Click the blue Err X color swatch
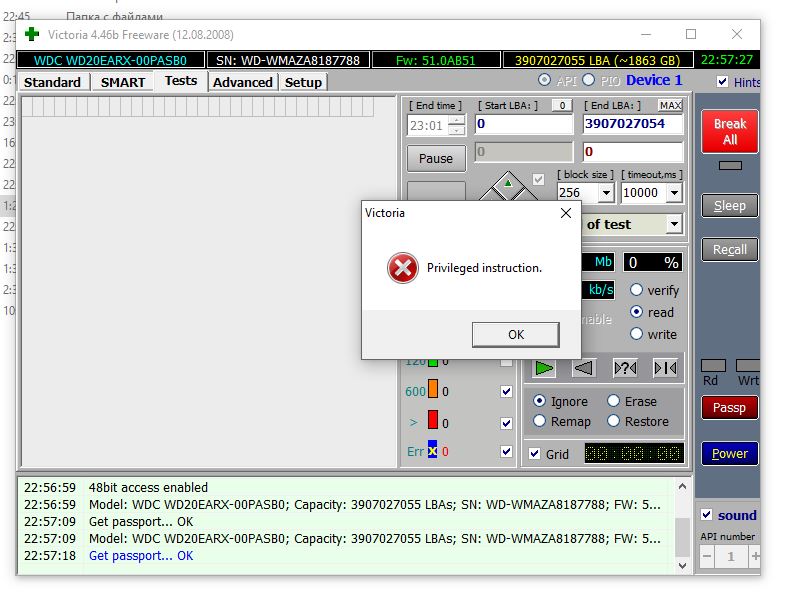The height and width of the screenshot is (599, 791). click(x=432, y=449)
